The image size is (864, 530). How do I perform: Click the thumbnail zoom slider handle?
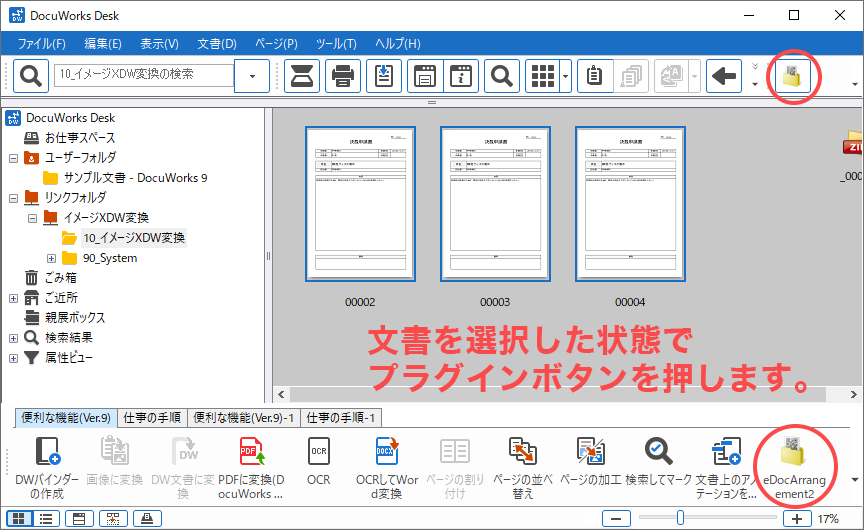point(681,518)
